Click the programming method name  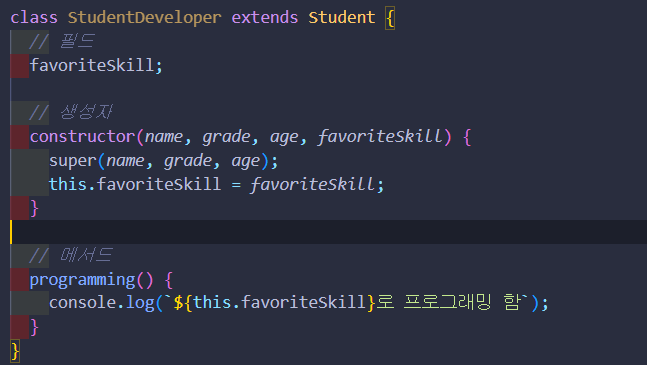click(x=83, y=280)
